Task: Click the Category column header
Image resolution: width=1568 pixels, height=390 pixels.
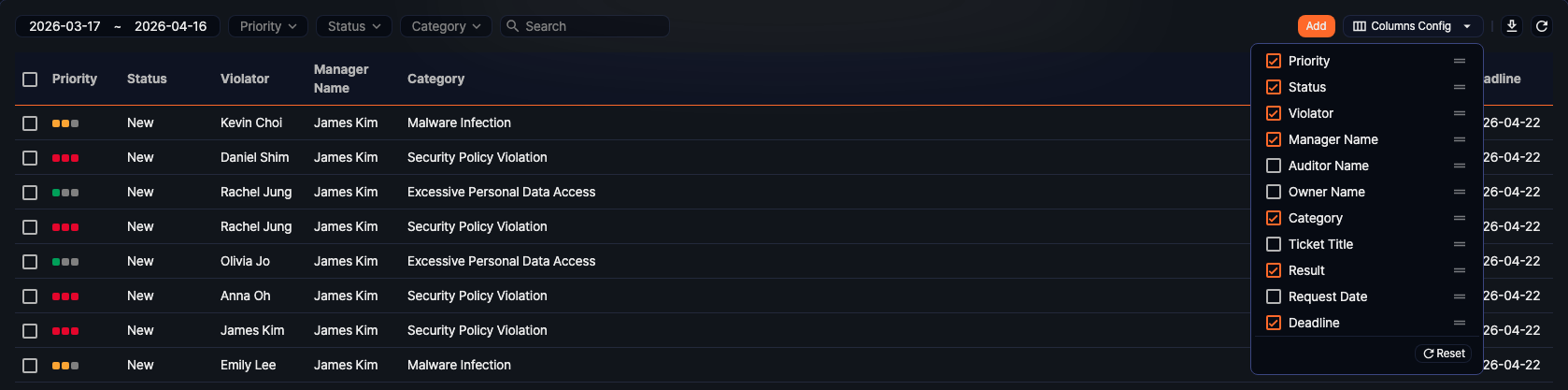Action: tap(435, 79)
